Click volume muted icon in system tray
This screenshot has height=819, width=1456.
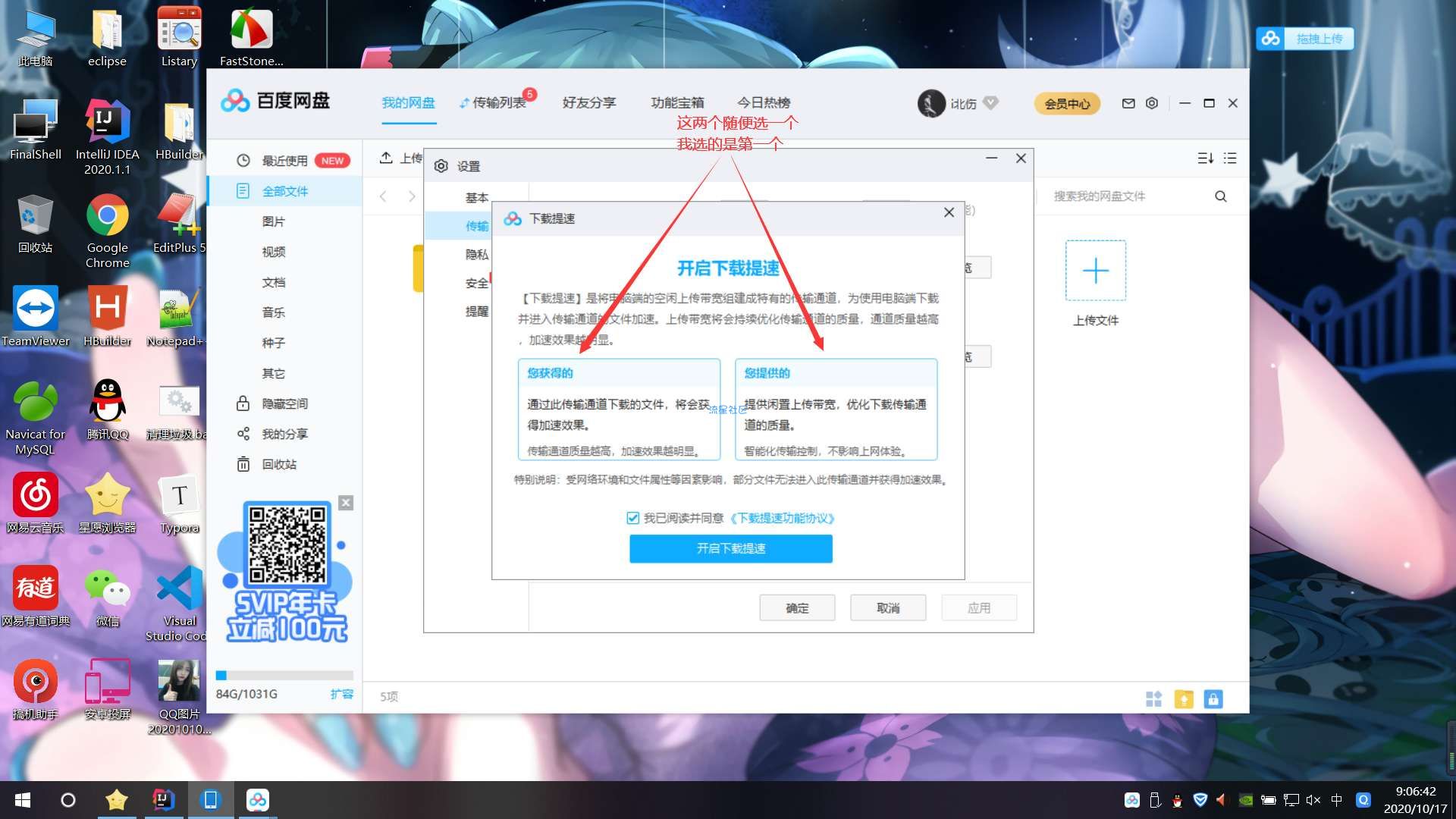pos(1313,800)
